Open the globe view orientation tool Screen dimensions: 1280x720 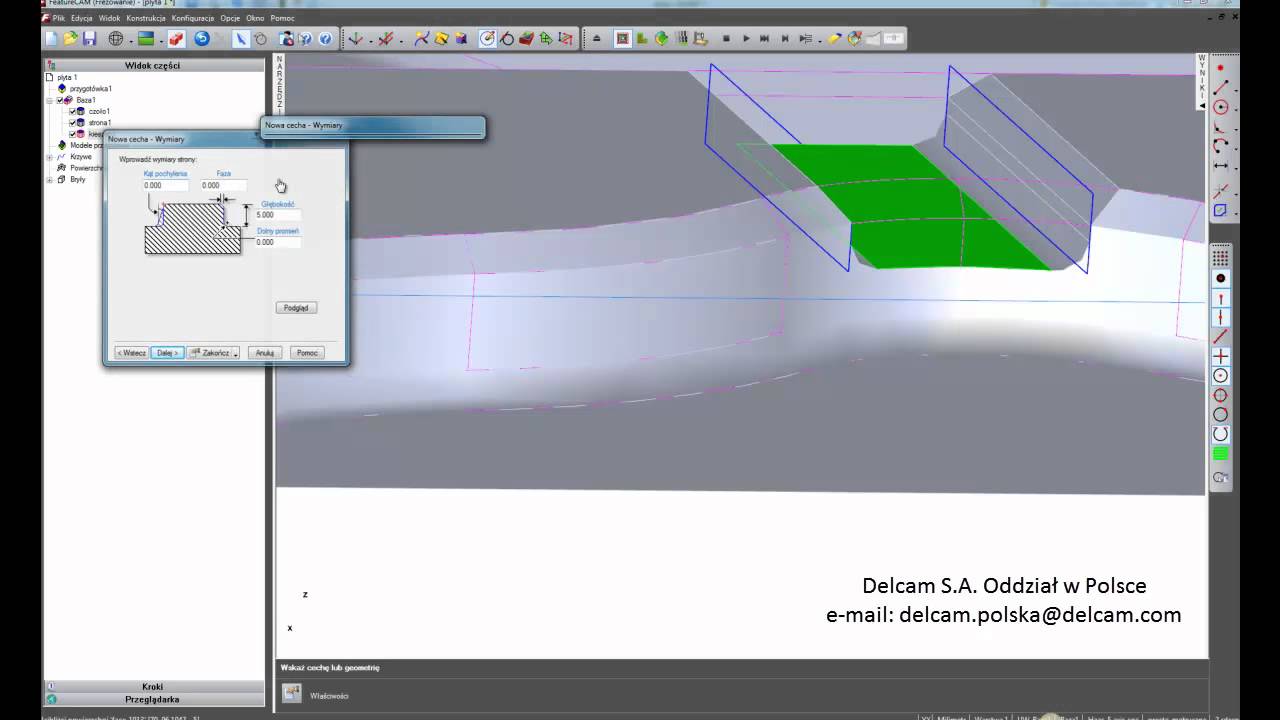[115, 39]
